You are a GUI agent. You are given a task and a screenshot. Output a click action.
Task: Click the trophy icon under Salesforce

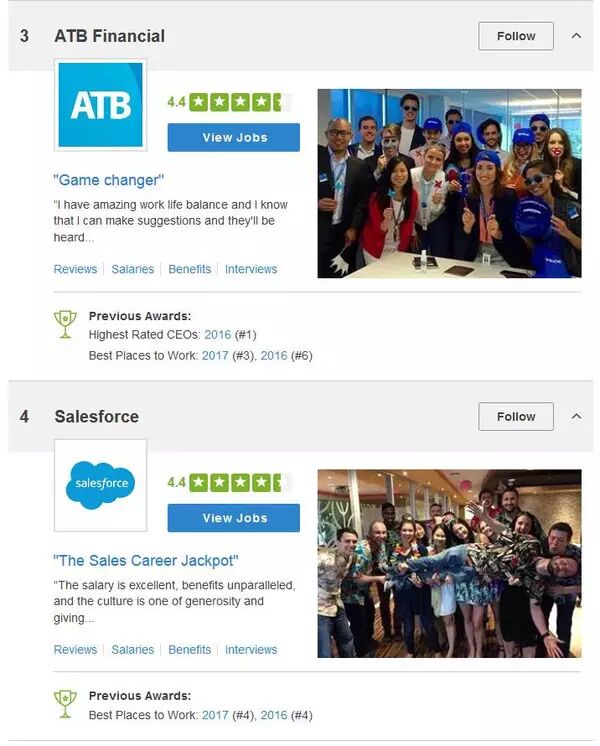[x=65, y=704]
